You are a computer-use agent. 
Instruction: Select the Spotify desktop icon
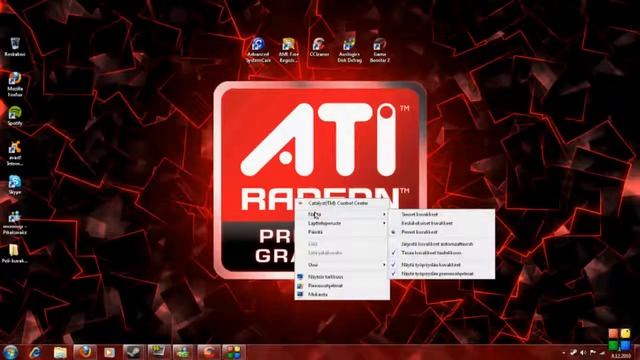(15, 116)
